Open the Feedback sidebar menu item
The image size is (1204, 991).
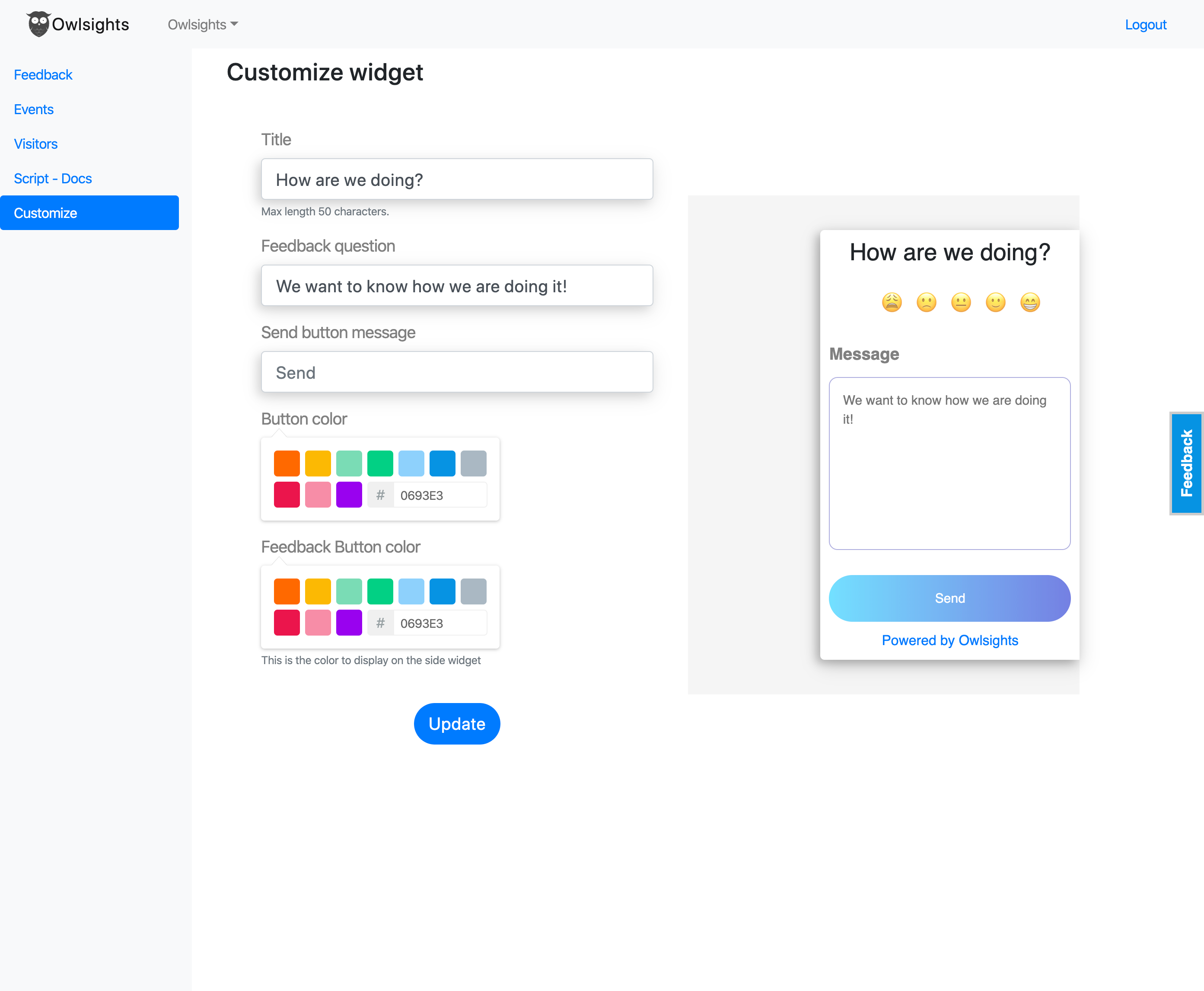click(43, 75)
